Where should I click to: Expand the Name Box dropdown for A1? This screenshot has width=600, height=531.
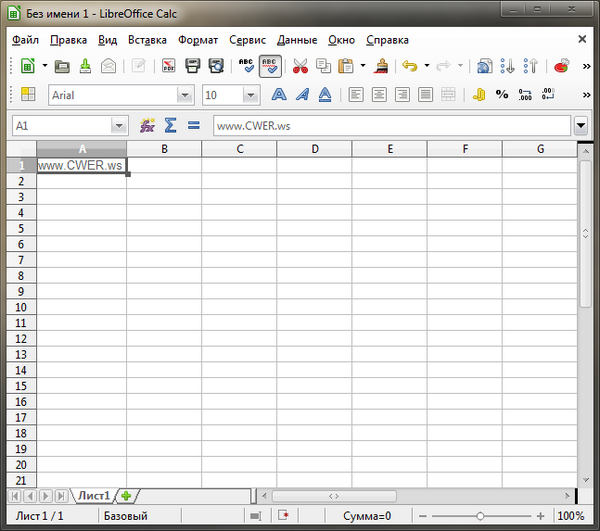pos(120,126)
